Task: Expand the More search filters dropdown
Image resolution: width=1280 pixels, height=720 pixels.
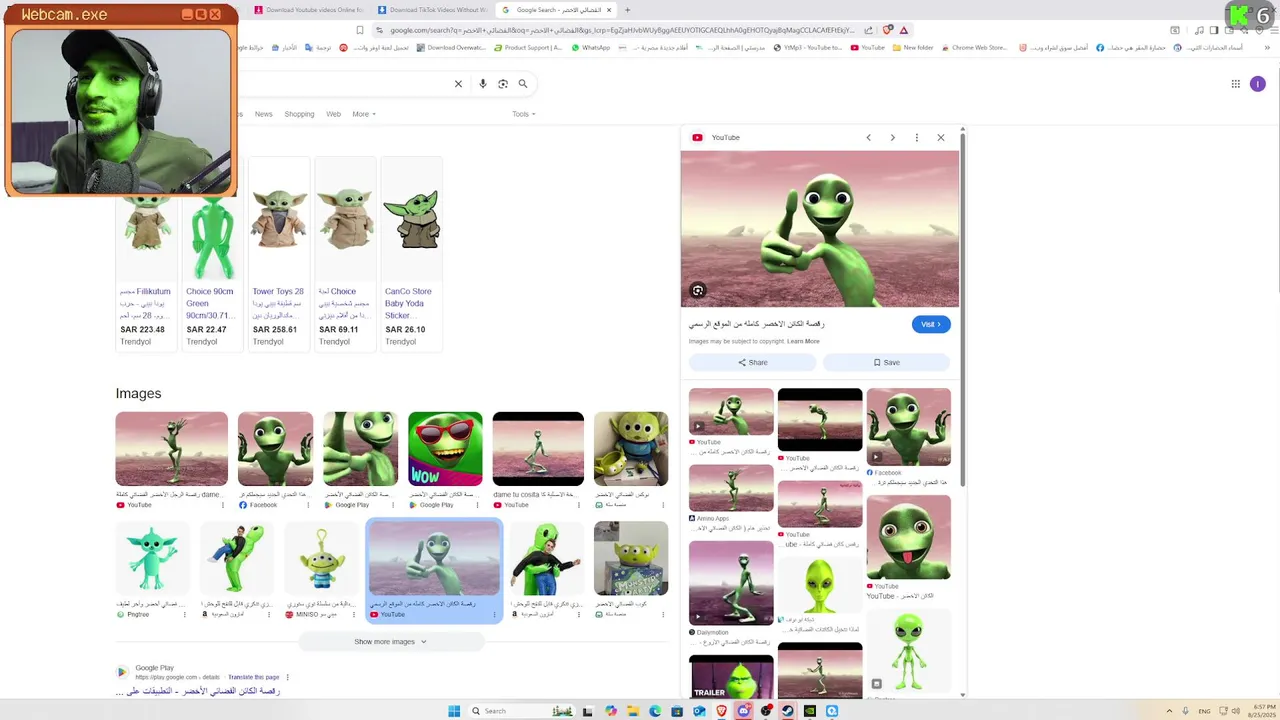Action: [364, 114]
